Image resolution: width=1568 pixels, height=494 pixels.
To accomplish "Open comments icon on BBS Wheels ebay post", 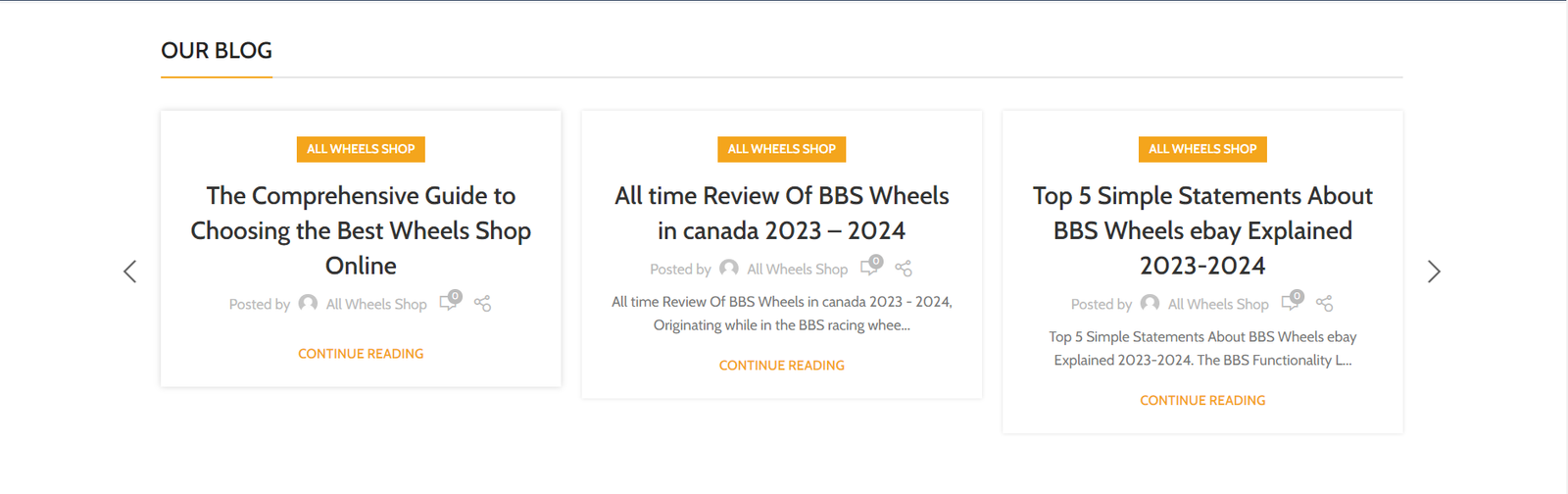I will click(1291, 302).
